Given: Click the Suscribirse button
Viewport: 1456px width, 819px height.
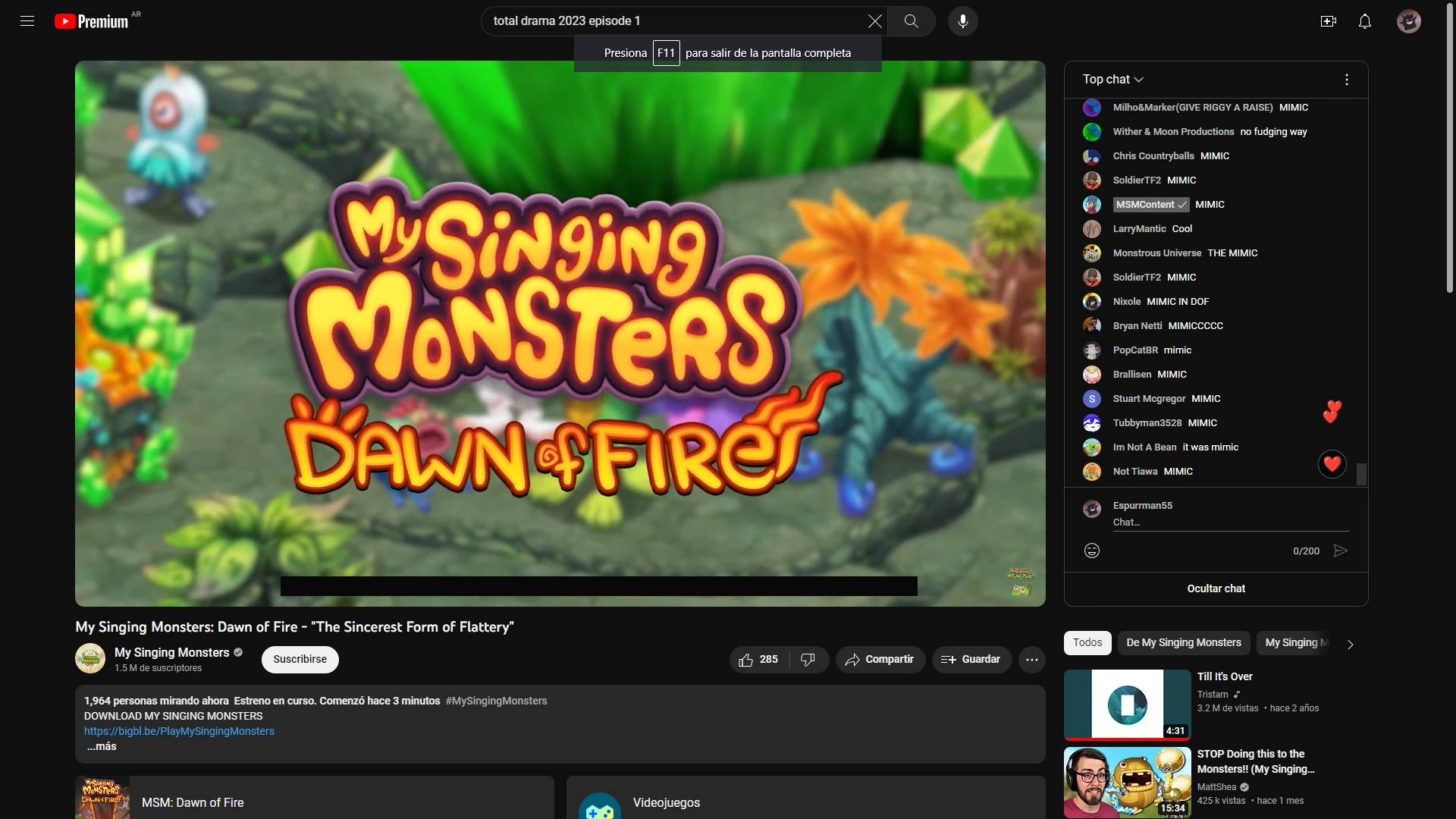Looking at the screenshot, I should [x=300, y=659].
